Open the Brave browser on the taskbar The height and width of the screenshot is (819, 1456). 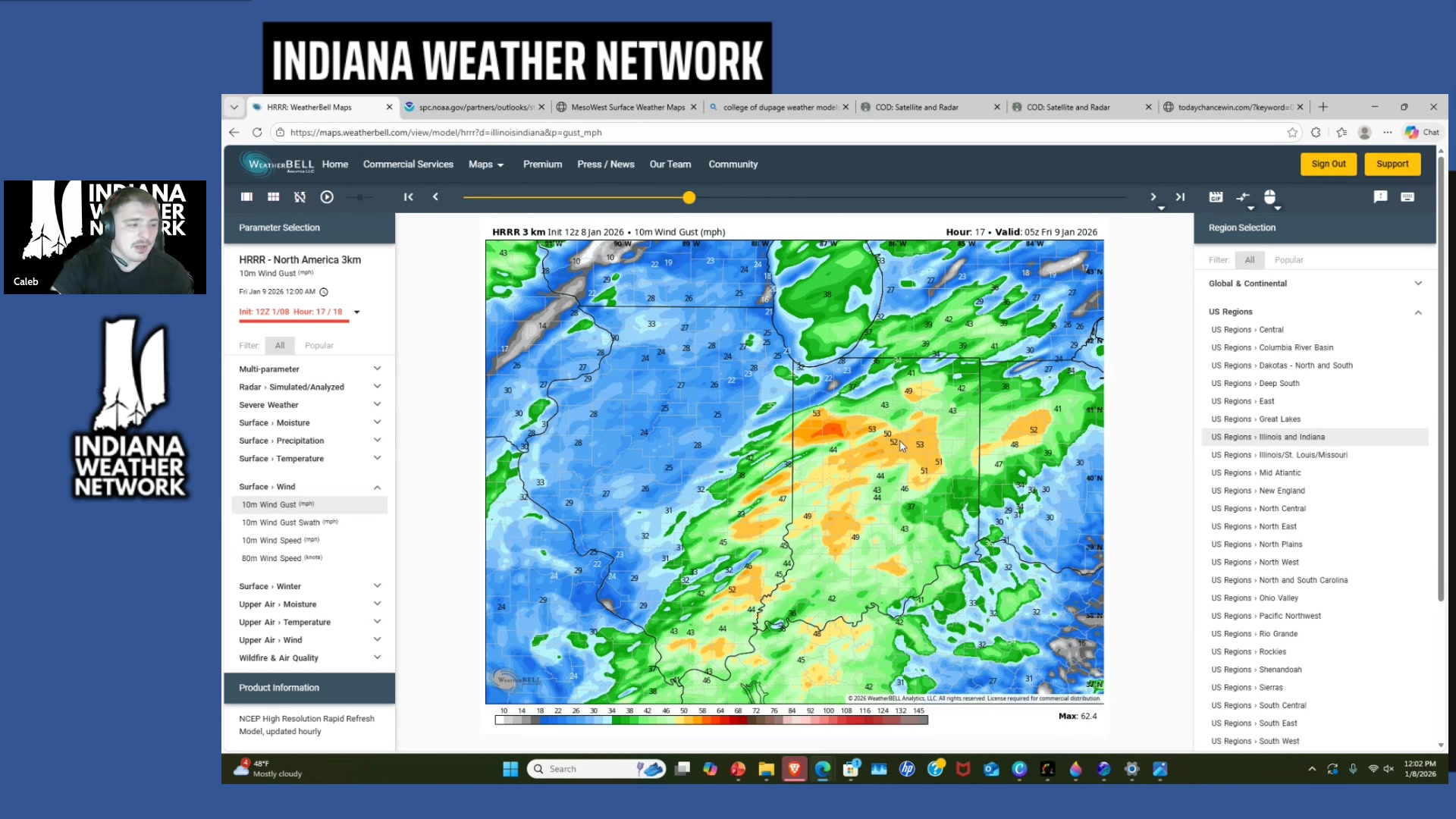tap(794, 769)
